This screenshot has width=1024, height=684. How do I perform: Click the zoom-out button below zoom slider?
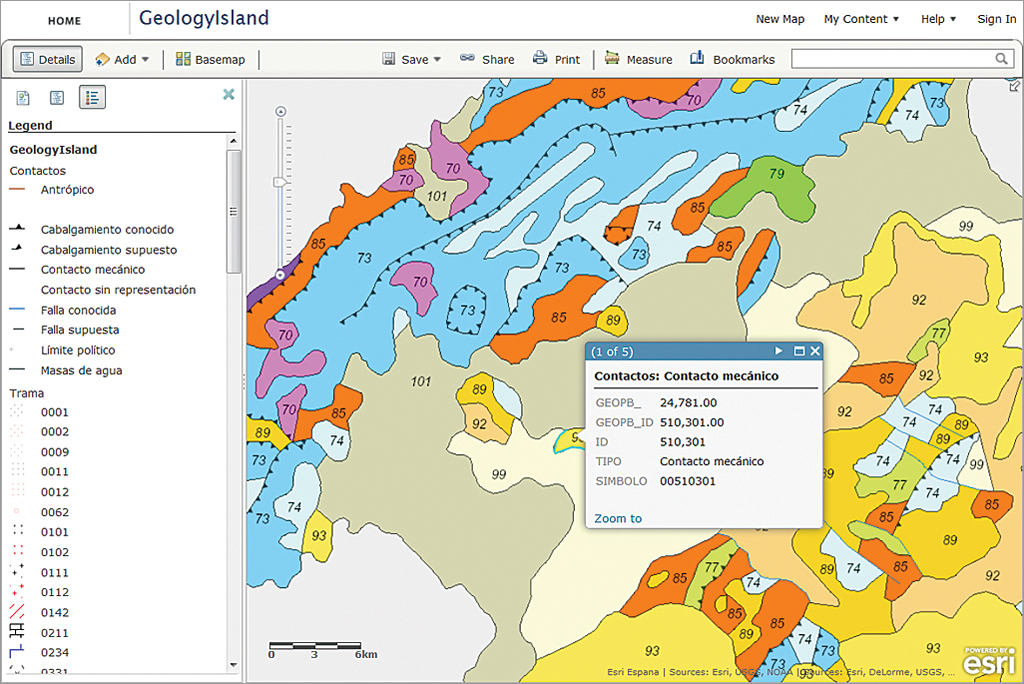click(x=280, y=275)
